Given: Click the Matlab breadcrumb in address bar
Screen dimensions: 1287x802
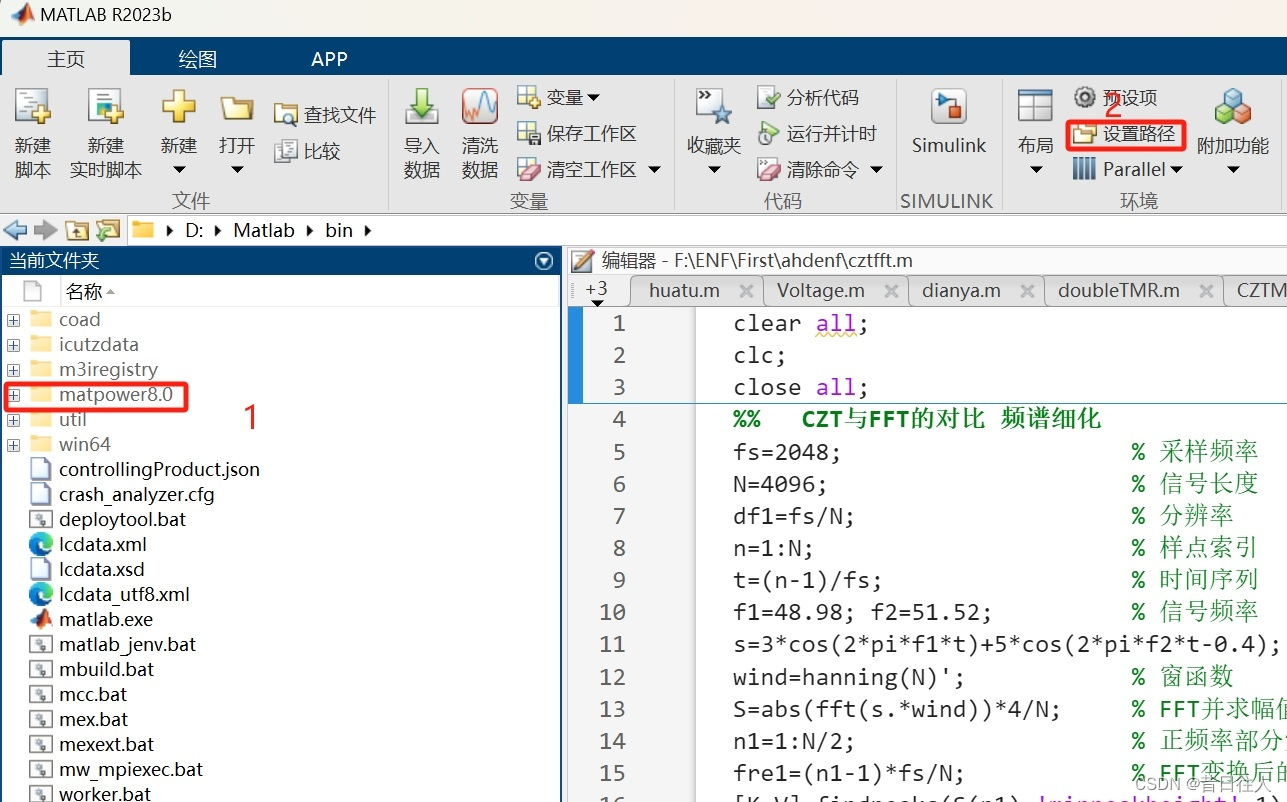Looking at the screenshot, I should click(262, 230).
